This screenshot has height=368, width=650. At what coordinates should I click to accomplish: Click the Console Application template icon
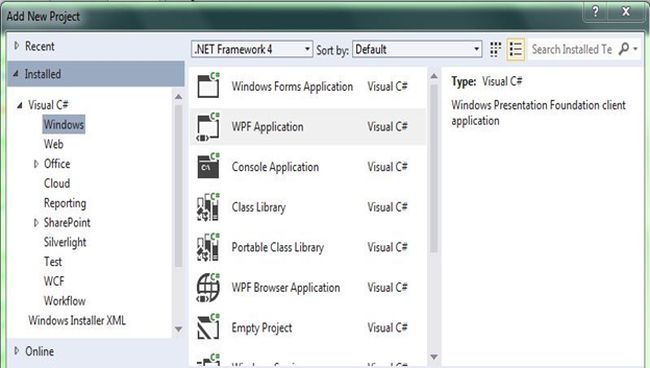click(x=208, y=166)
